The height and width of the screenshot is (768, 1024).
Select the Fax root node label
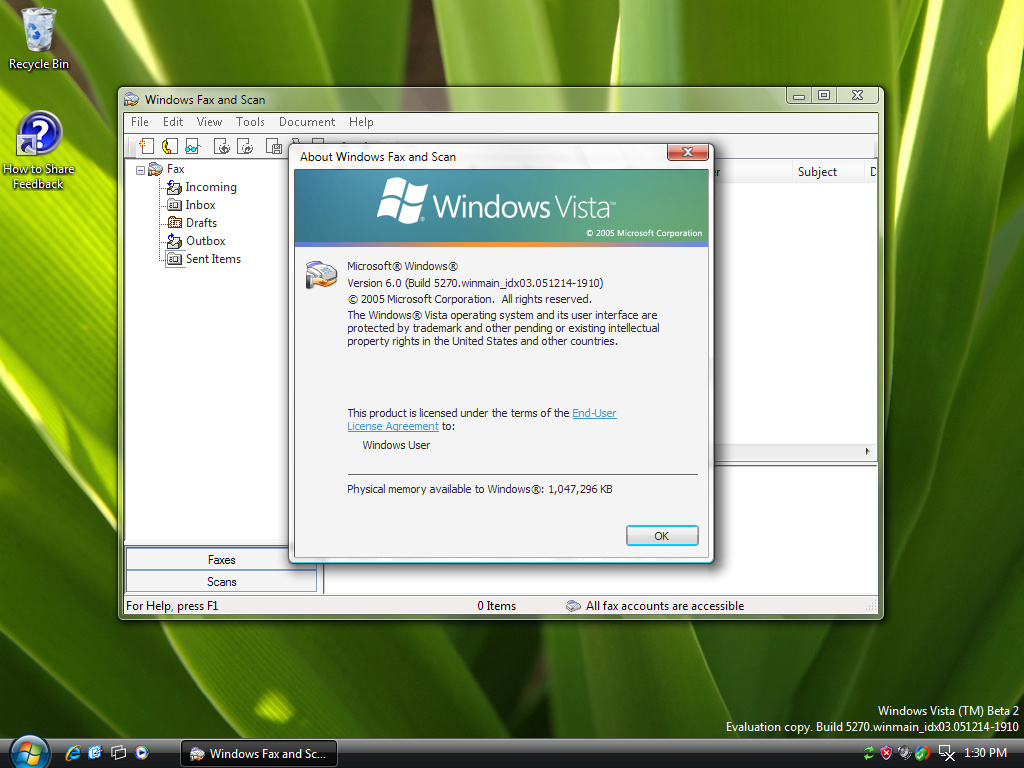pos(176,169)
